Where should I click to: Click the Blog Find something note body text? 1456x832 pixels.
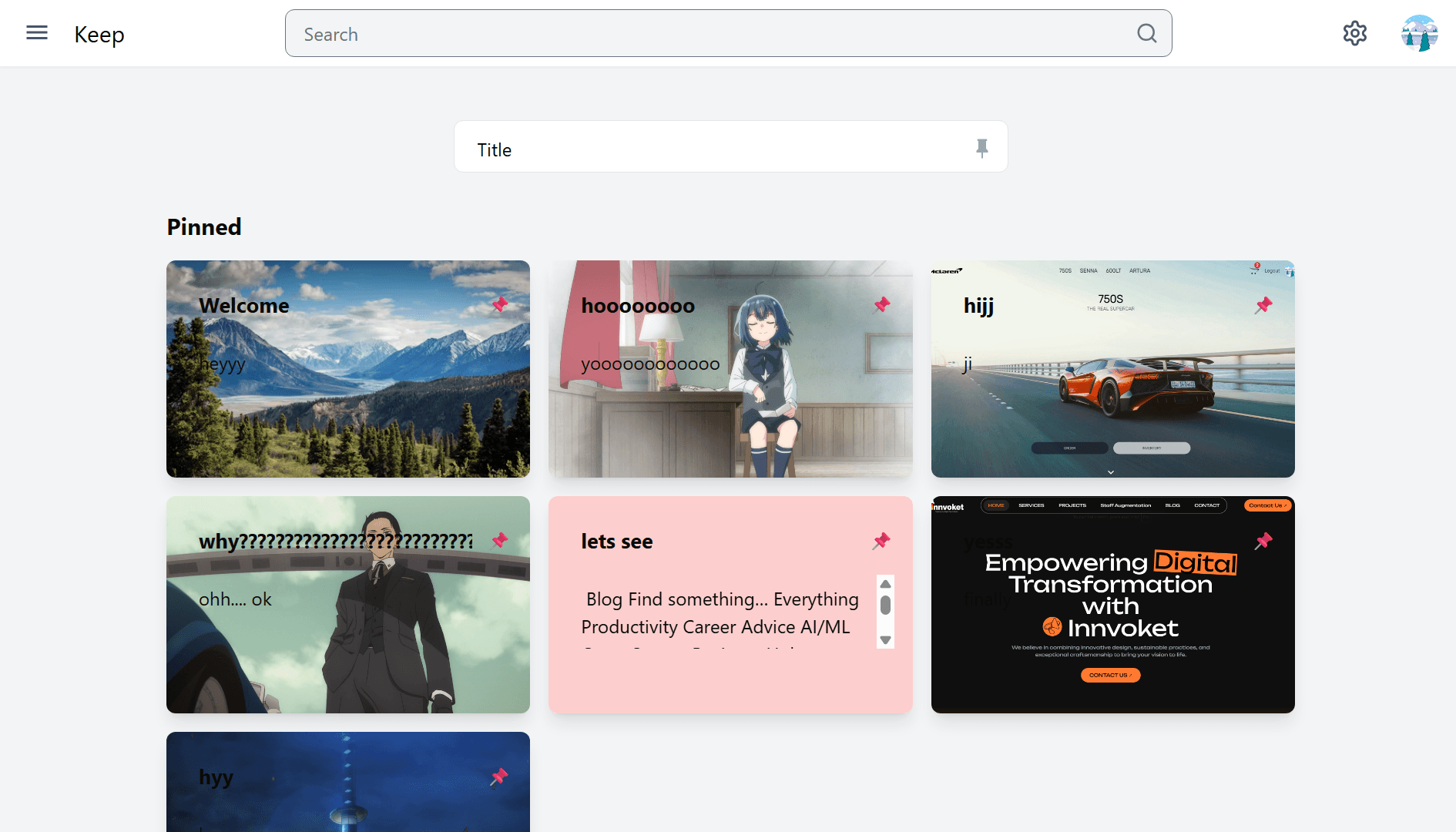click(x=720, y=613)
